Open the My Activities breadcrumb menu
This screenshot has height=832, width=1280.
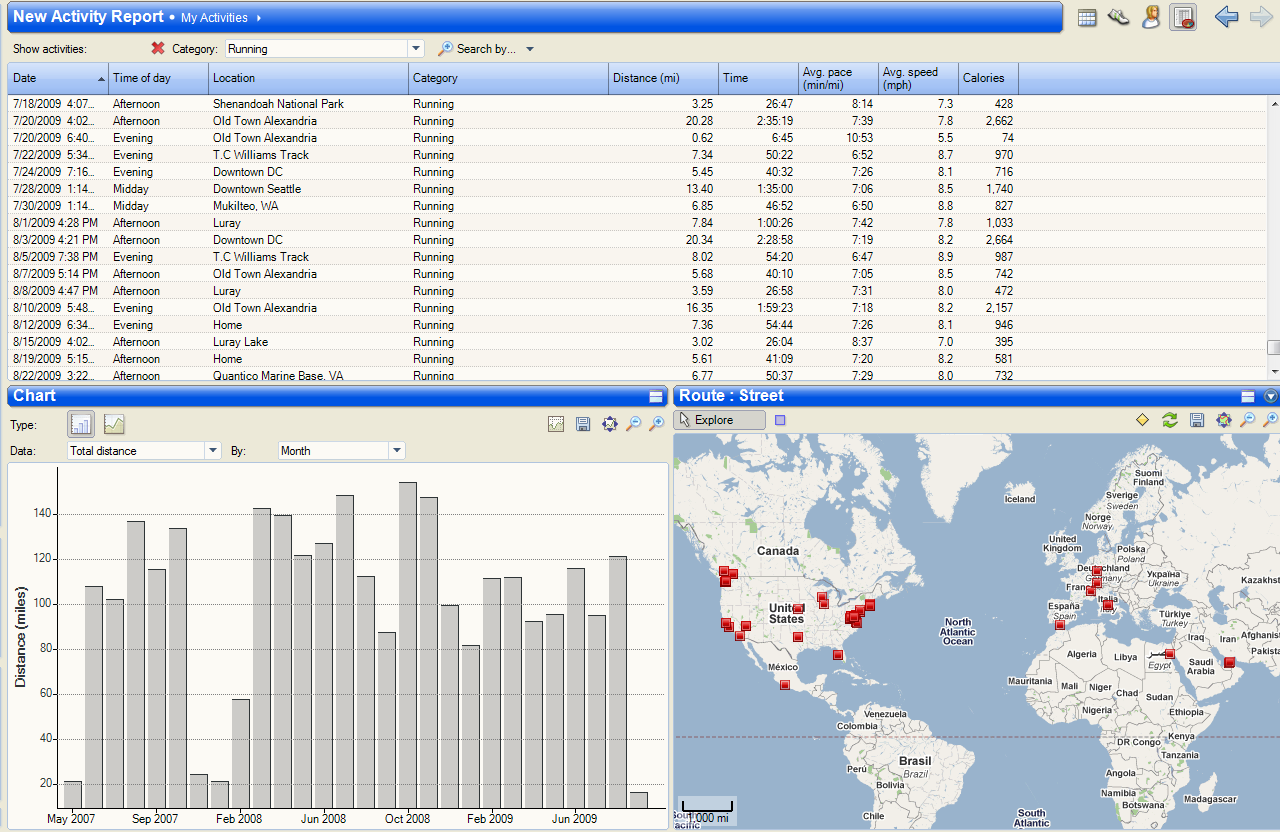221,18
